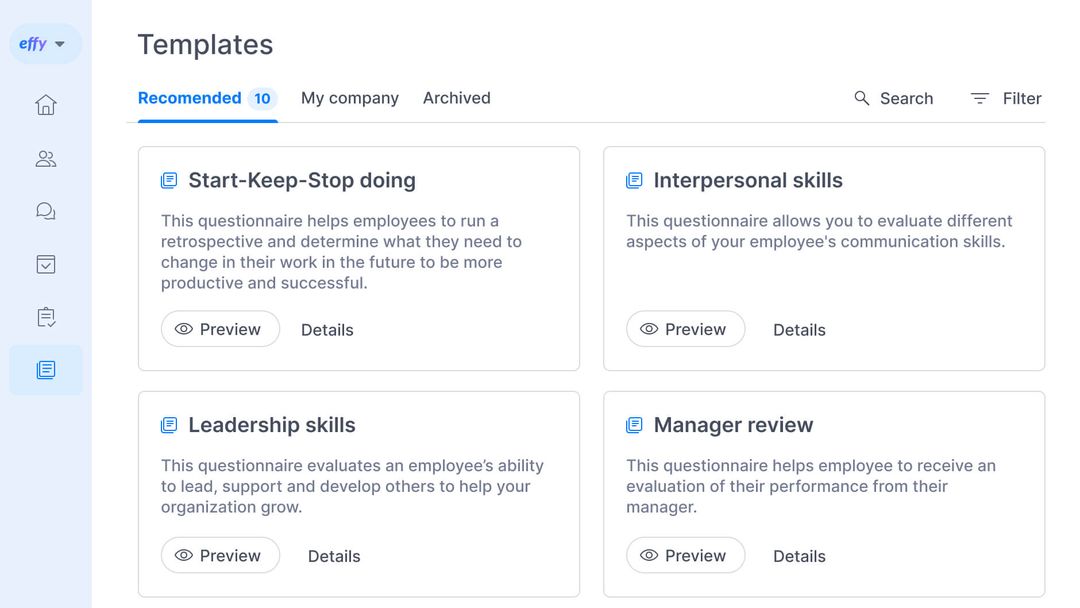Click the Search magnifier icon

(861, 98)
